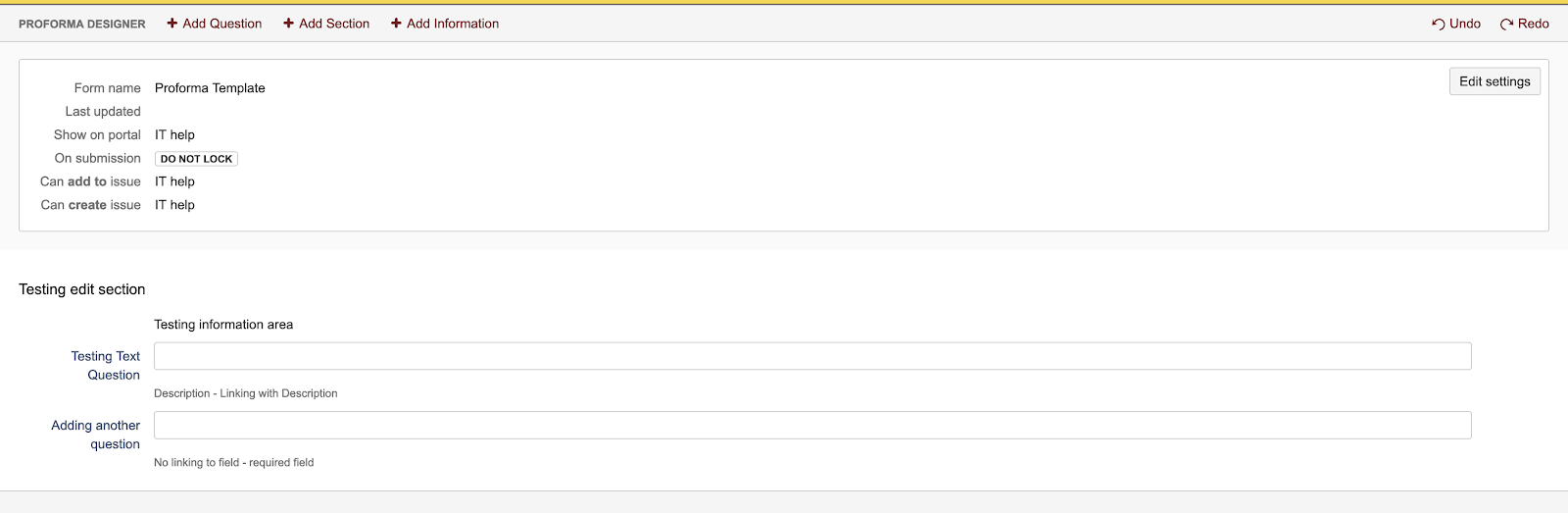1568x513 pixels.
Task: Click the Proforma Designer title
Action: click(82, 24)
